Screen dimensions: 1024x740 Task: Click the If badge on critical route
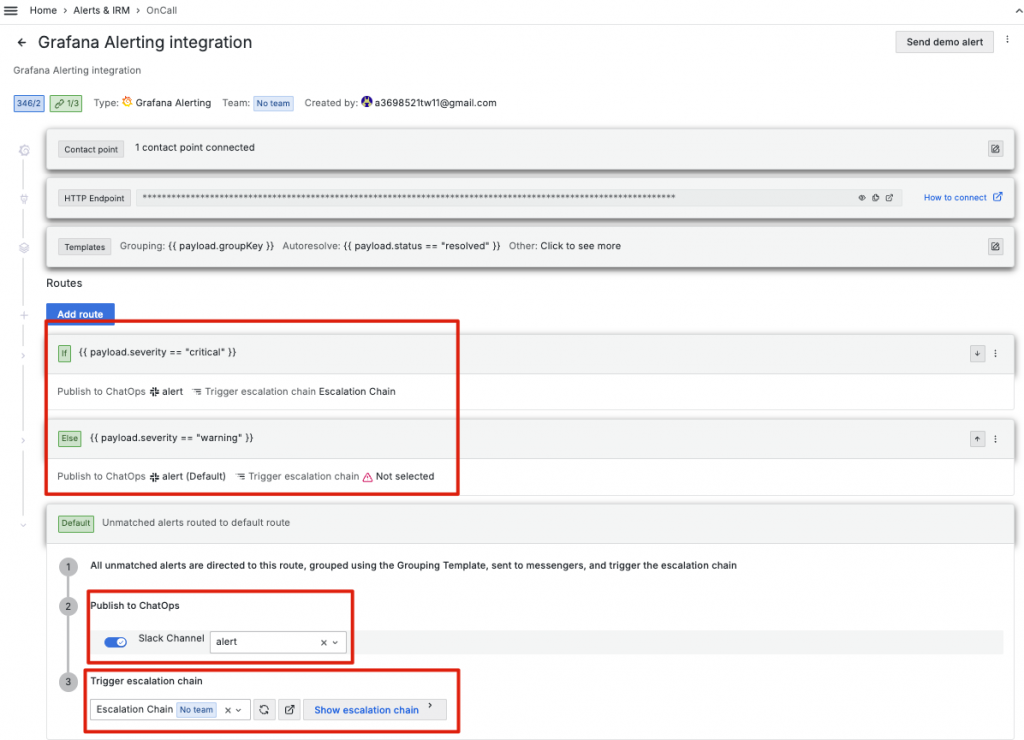[64, 353]
